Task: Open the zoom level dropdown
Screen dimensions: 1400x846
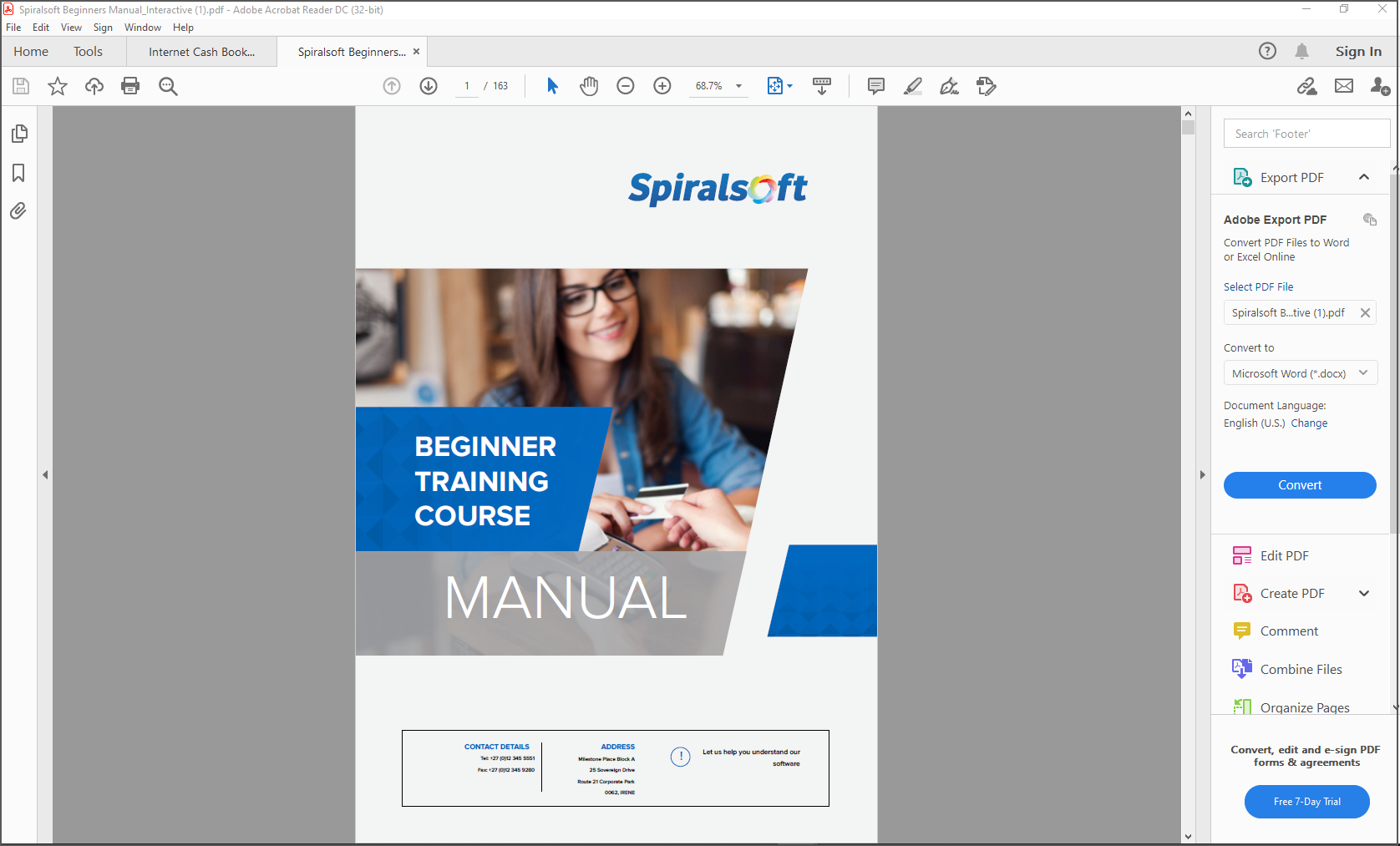Action: pyautogui.click(x=738, y=86)
